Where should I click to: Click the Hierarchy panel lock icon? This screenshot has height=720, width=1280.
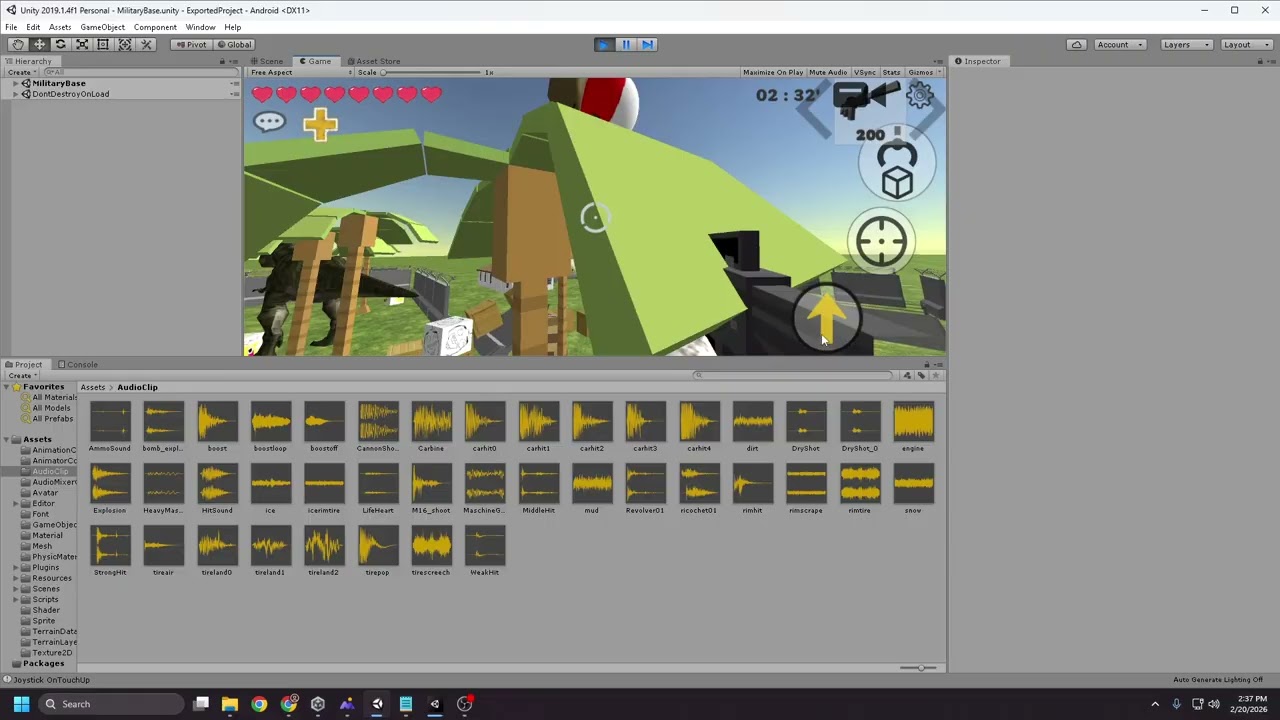click(222, 62)
